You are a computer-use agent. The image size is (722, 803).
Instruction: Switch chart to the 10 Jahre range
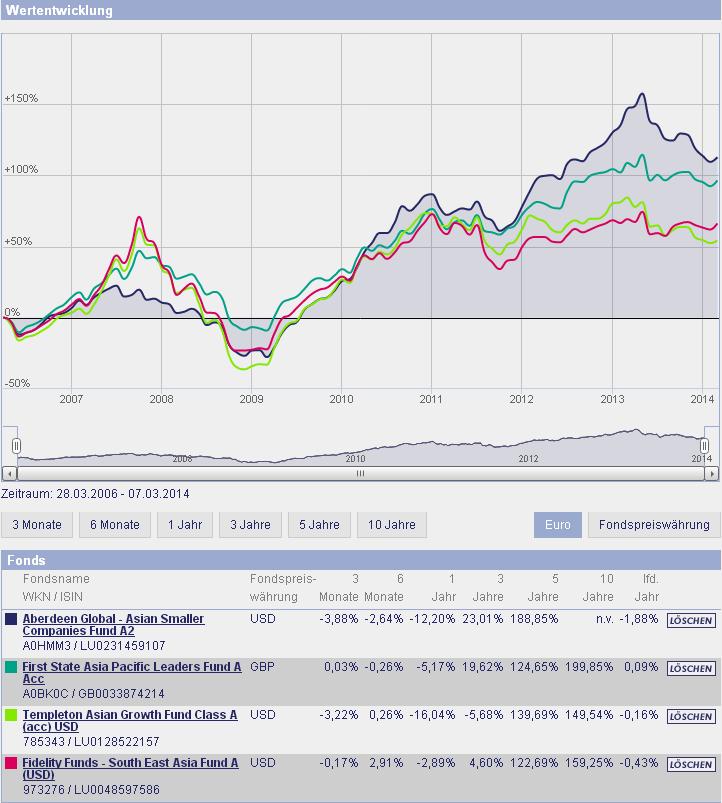click(392, 525)
